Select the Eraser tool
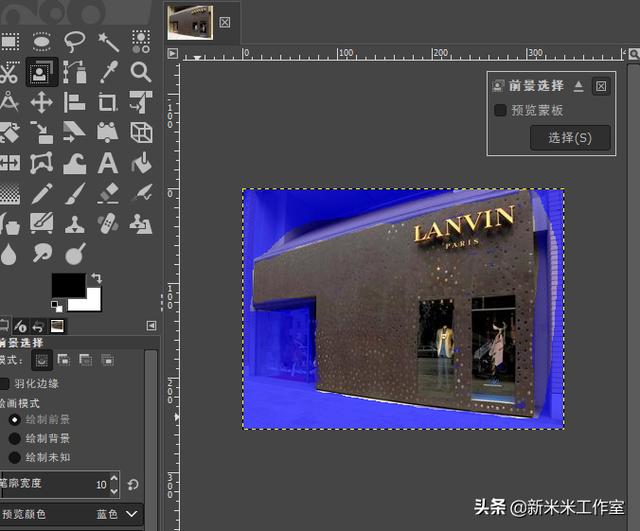This screenshot has height=531, width=640. [108, 193]
